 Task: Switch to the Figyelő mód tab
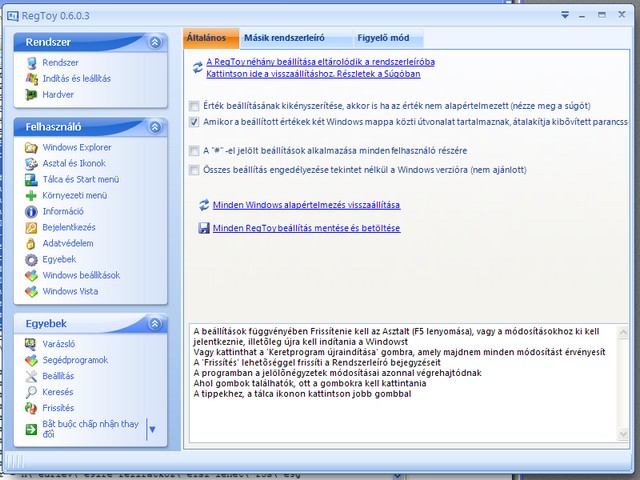[x=388, y=38]
